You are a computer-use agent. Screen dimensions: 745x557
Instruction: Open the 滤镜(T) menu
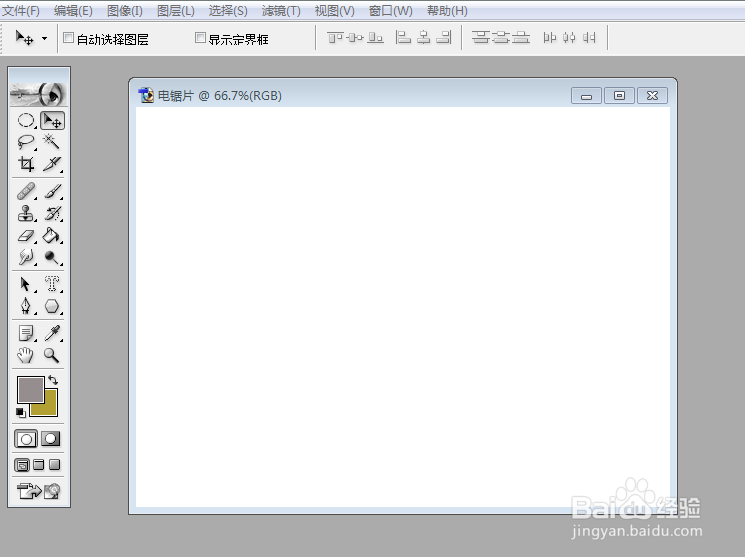(281, 10)
